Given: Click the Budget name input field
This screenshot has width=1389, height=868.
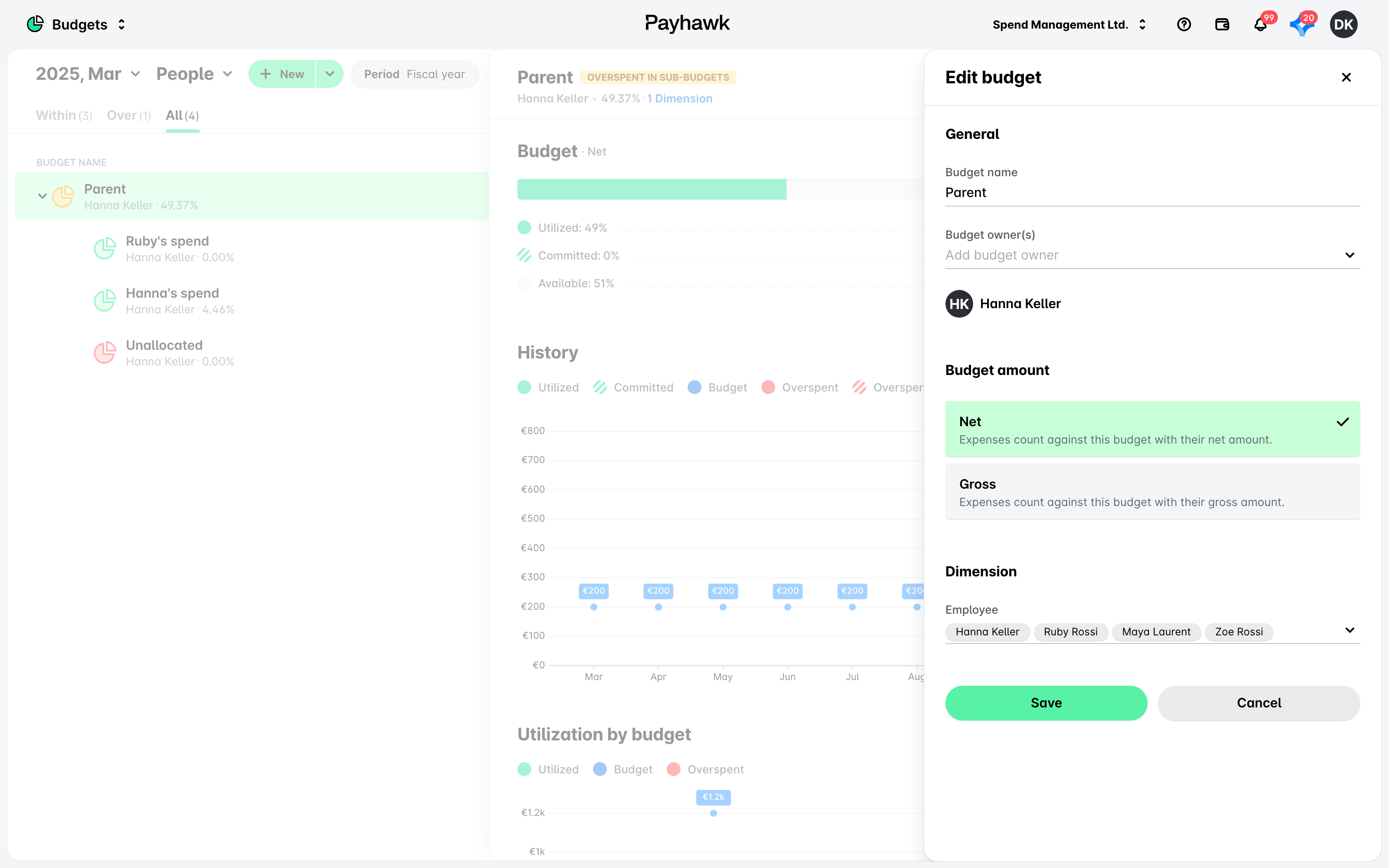Looking at the screenshot, I should pos(1152,192).
